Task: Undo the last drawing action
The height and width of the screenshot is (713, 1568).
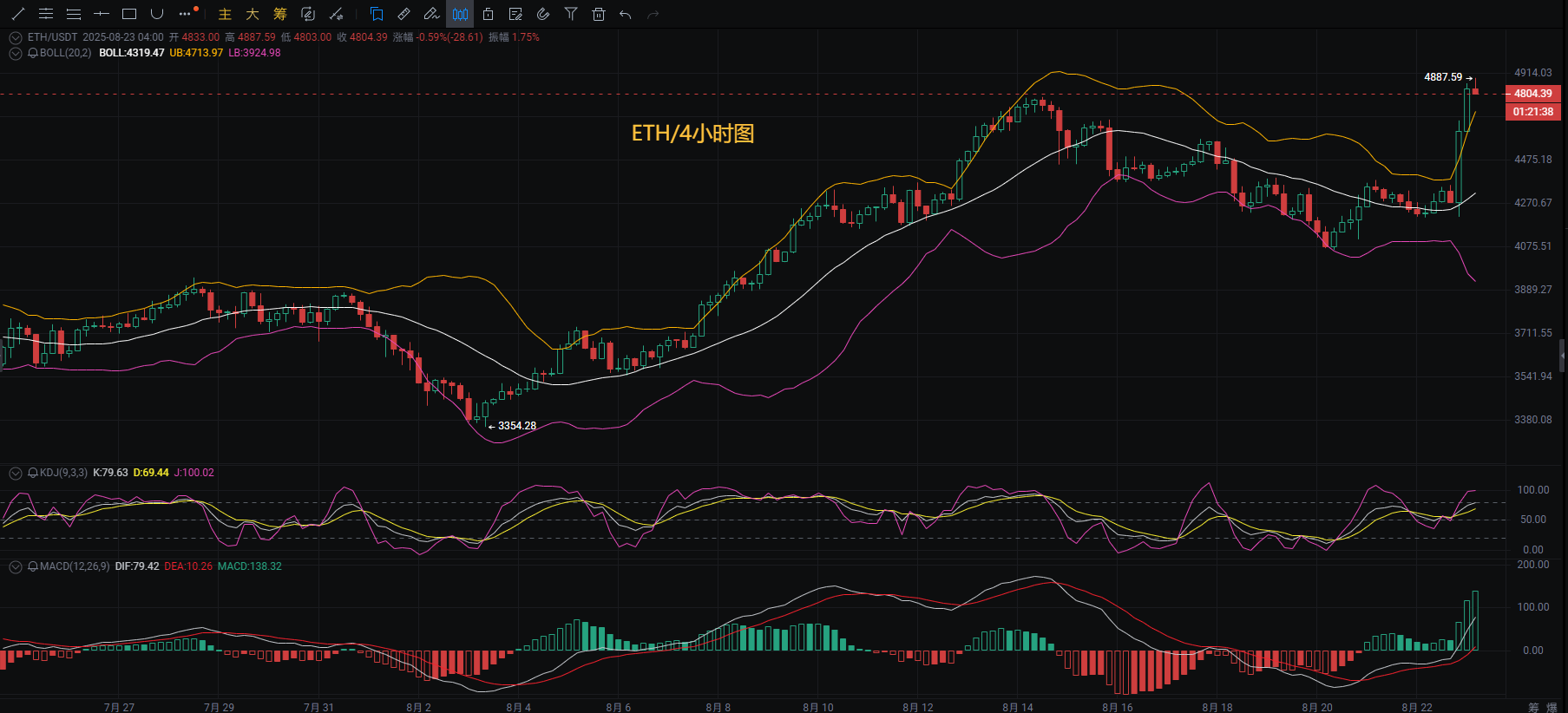Action: [626, 14]
